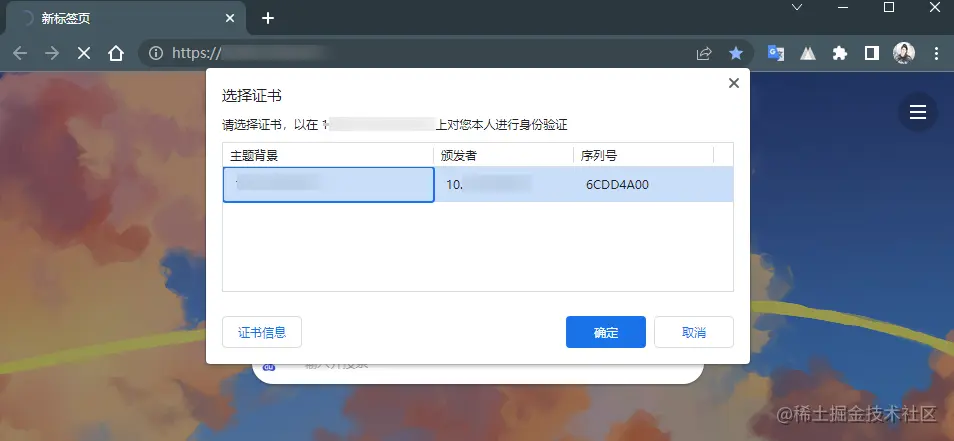Select the 新标签页 tab

[x=126, y=18]
